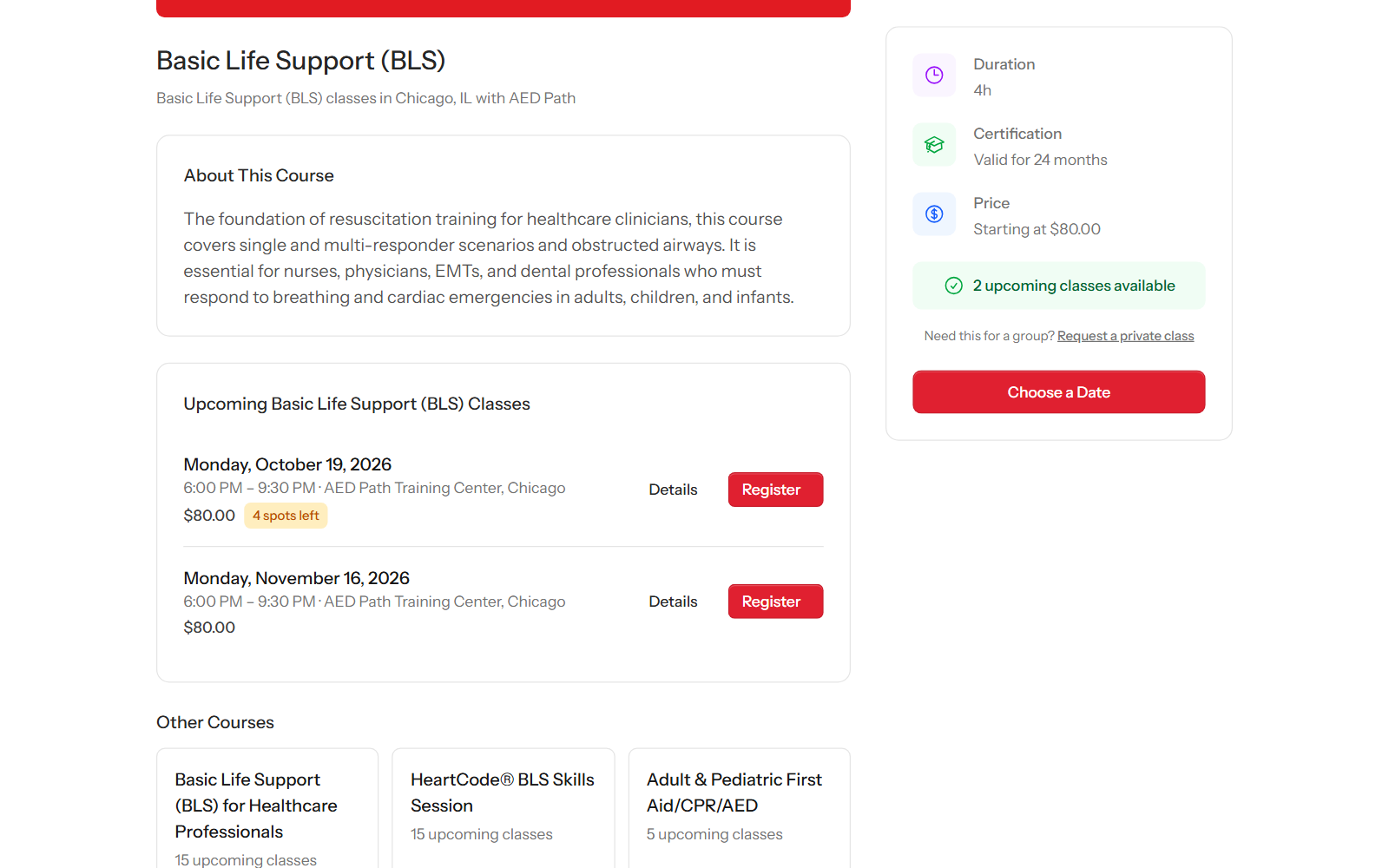This screenshot has width=1389, height=868.
Task: Click the 'Certification' label
Action: (x=1017, y=134)
